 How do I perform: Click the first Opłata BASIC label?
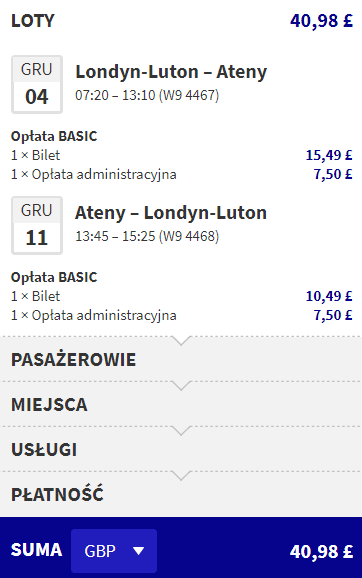[54, 136]
